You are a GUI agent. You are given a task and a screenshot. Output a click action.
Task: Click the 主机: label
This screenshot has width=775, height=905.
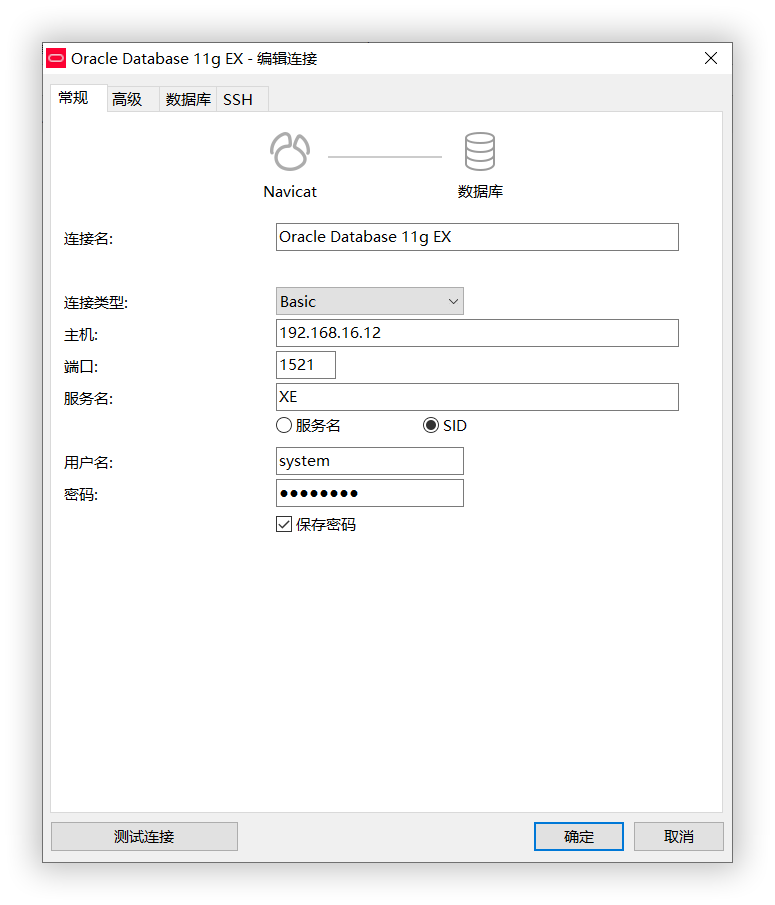coord(81,335)
